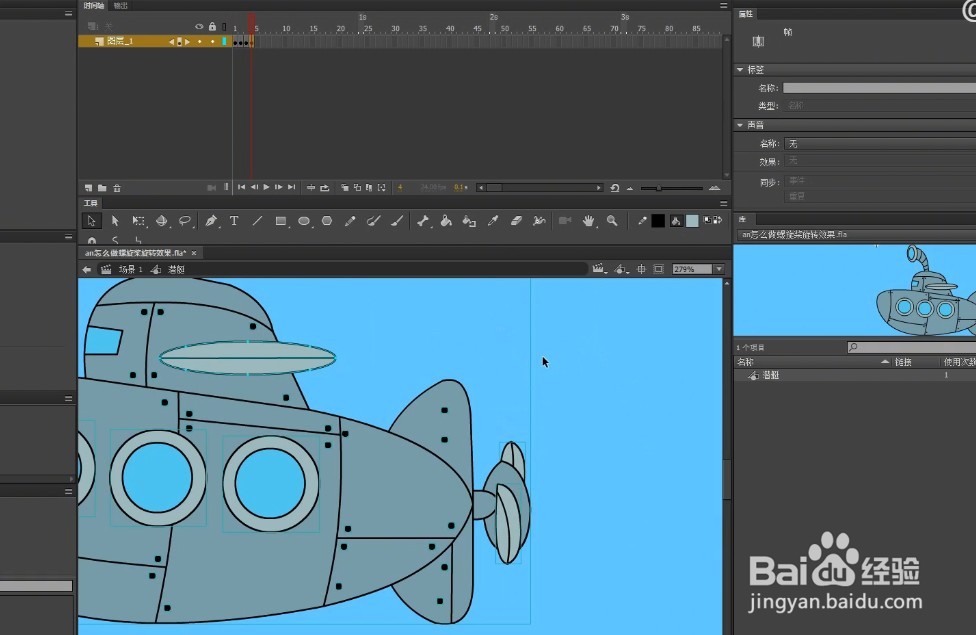Click the new layer icon below timeline
The height and width of the screenshot is (635, 976).
click(88, 187)
